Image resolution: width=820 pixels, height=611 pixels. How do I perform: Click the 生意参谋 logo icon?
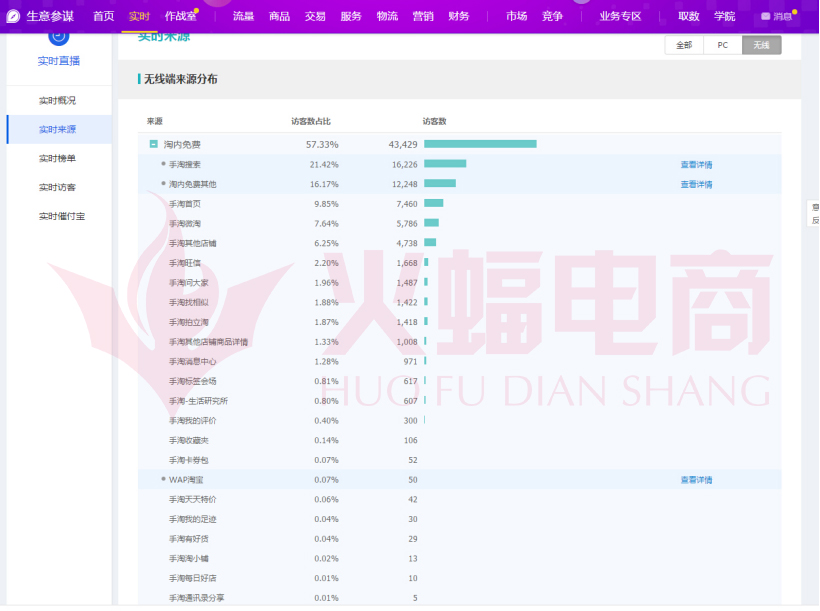13,16
